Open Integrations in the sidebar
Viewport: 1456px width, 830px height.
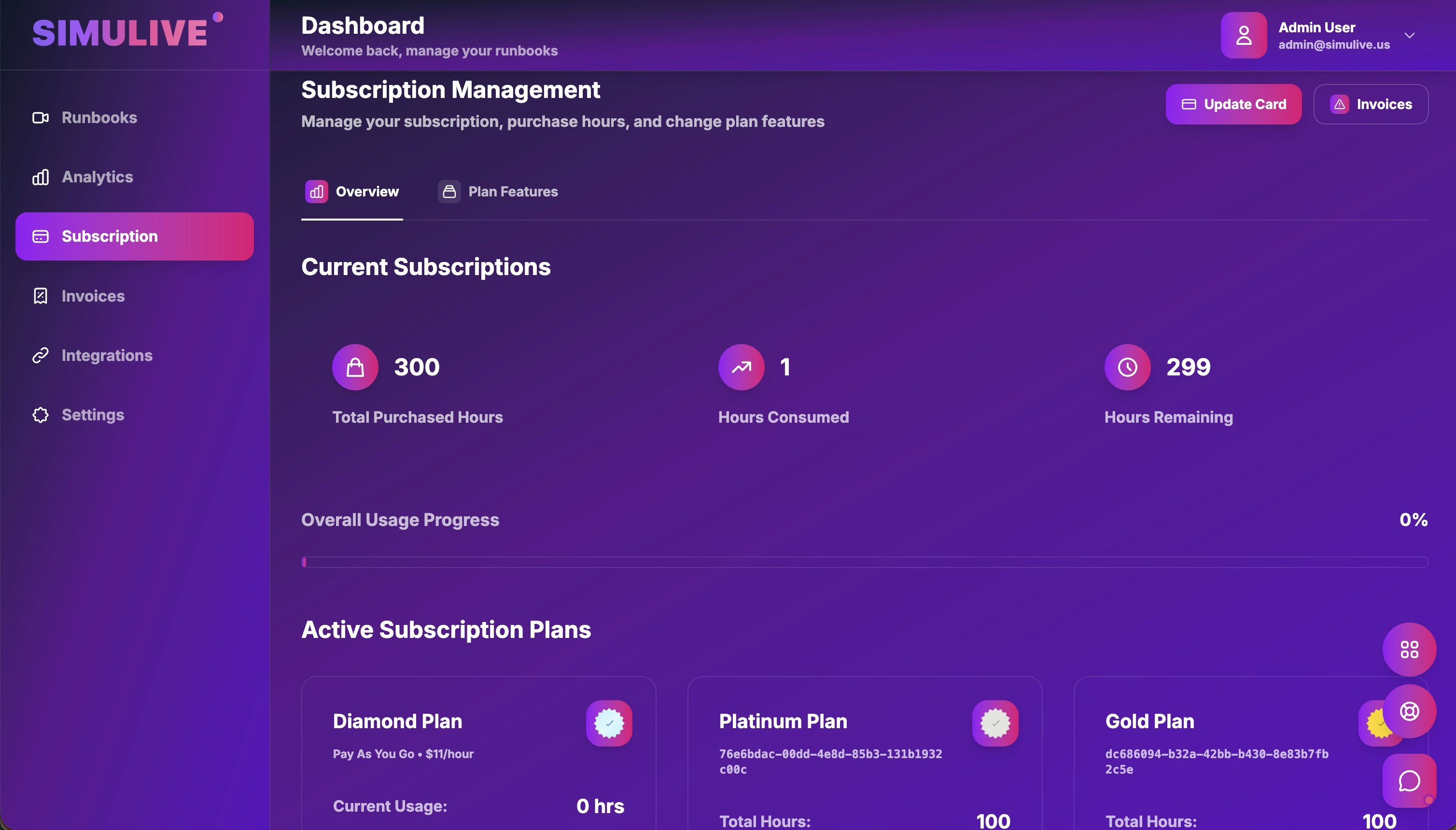(107, 355)
